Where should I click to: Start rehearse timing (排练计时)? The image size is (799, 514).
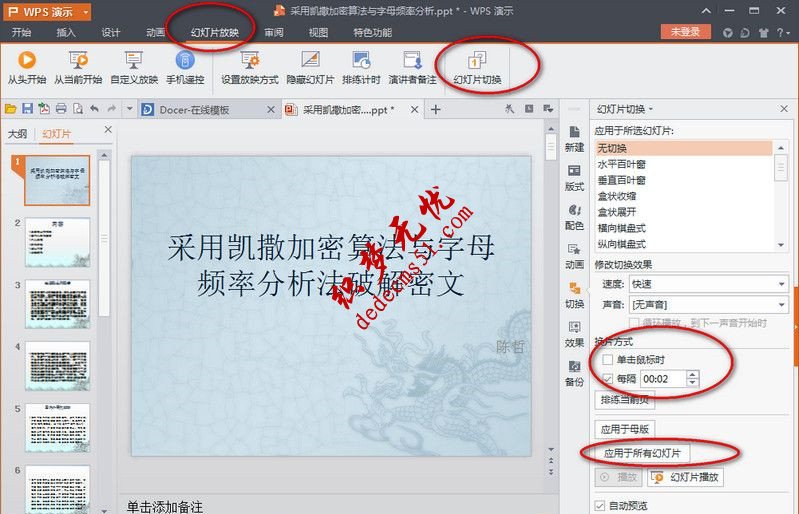361,67
